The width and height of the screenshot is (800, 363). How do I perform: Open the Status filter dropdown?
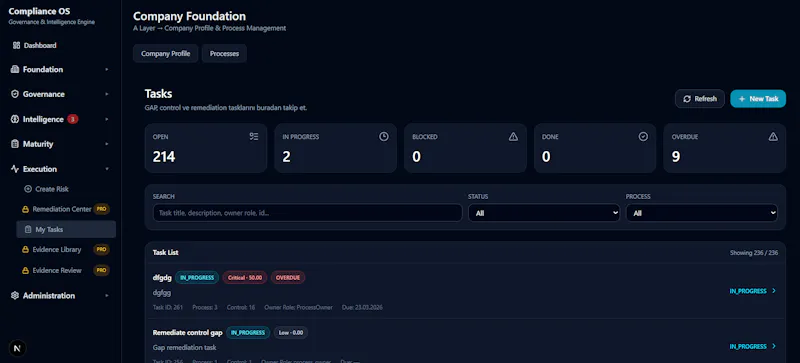(544, 213)
